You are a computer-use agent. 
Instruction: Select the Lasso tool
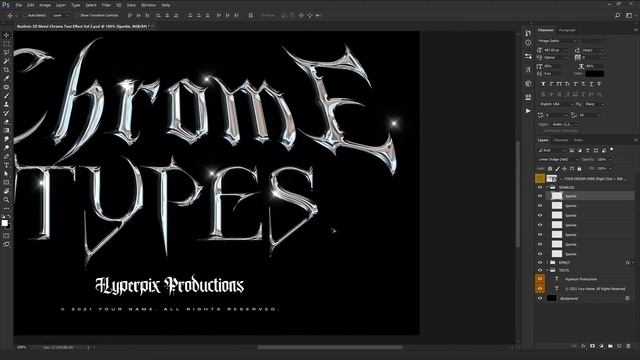[6, 52]
